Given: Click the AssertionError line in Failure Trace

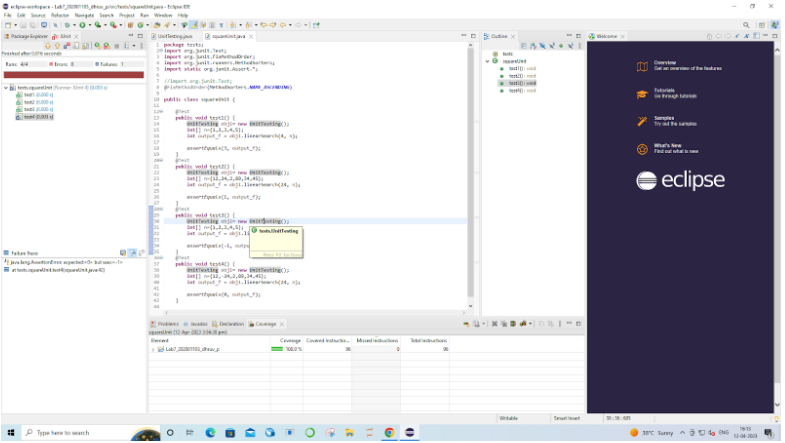Looking at the screenshot, I should tap(64, 262).
